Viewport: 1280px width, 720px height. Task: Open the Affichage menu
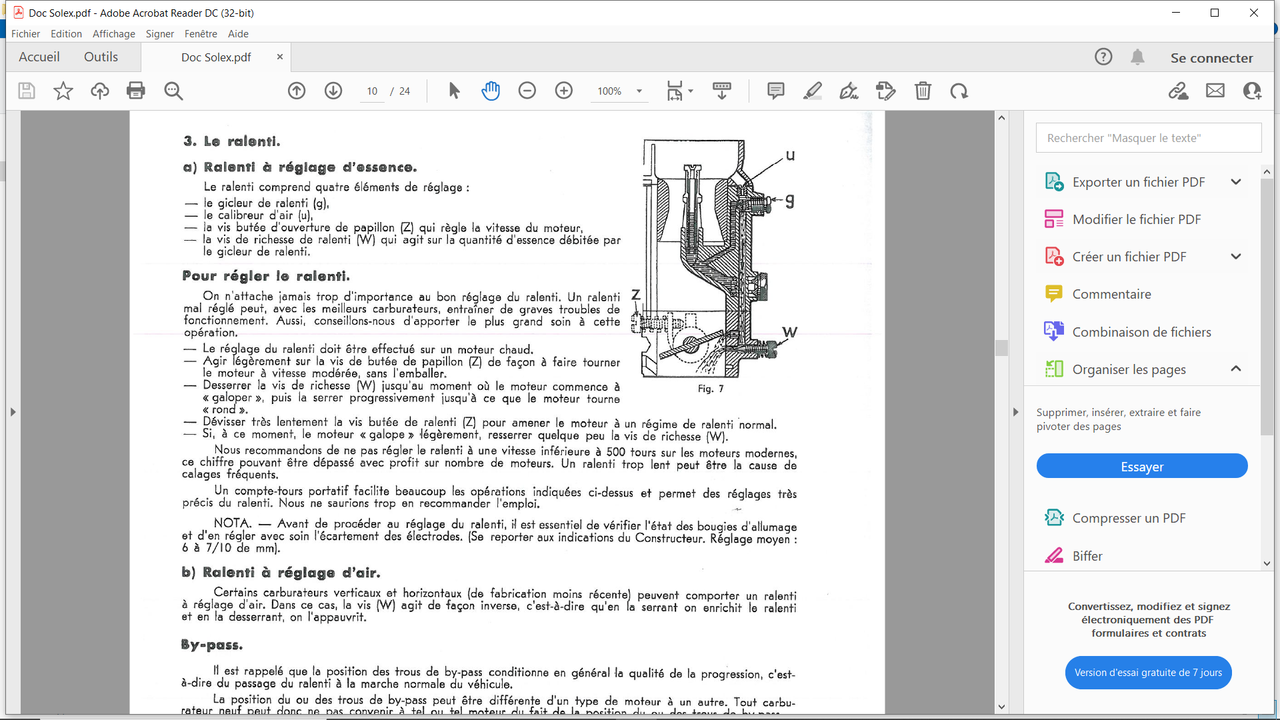114,34
